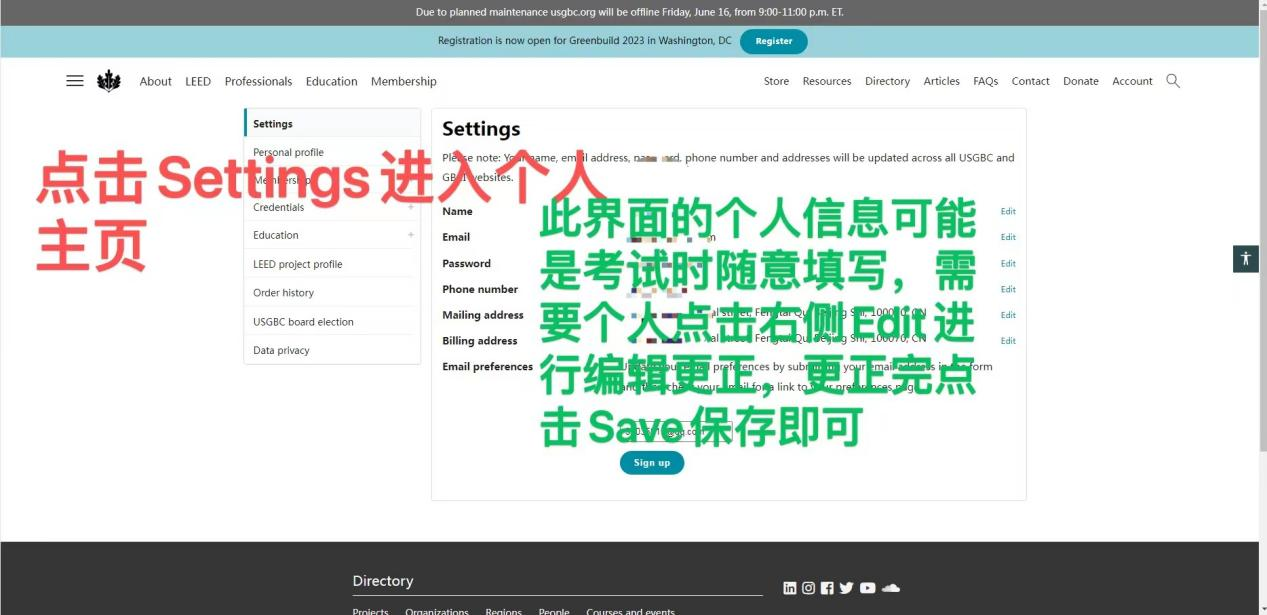Click the Sign up button
Image resolution: width=1267 pixels, height=615 pixels.
click(651, 462)
